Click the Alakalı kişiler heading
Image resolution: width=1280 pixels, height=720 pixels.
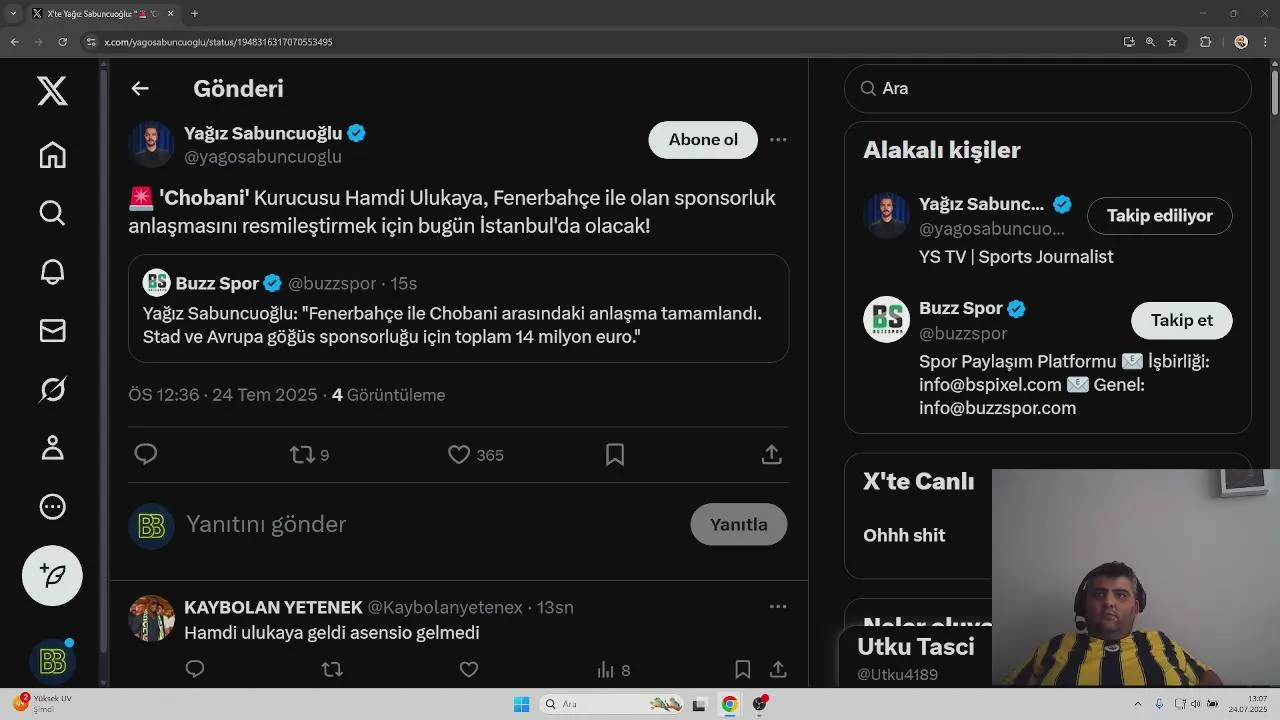(942, 150)
